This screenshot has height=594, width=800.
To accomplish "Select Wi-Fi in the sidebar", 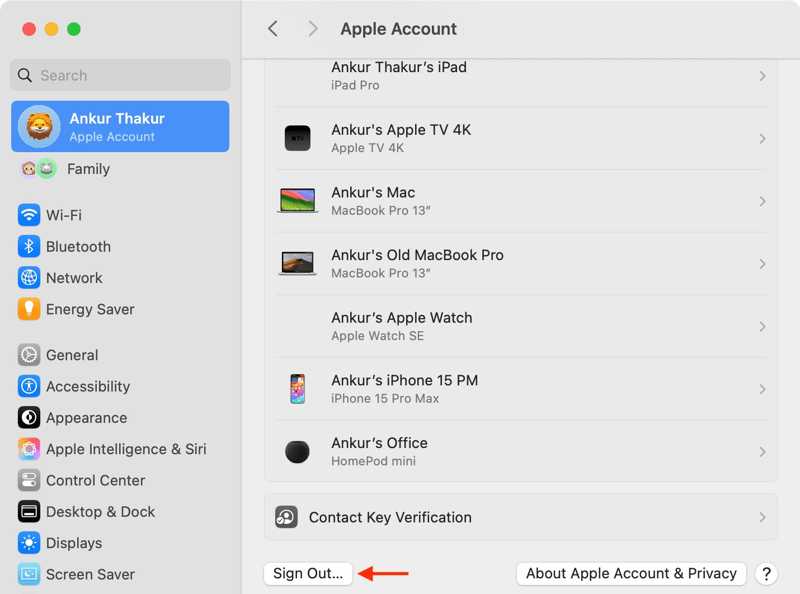I will [x=120, y=215].
